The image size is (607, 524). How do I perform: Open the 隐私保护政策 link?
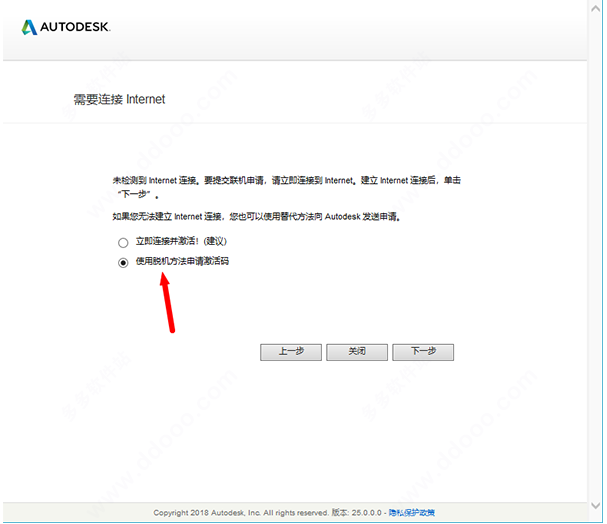click(411, 512)
